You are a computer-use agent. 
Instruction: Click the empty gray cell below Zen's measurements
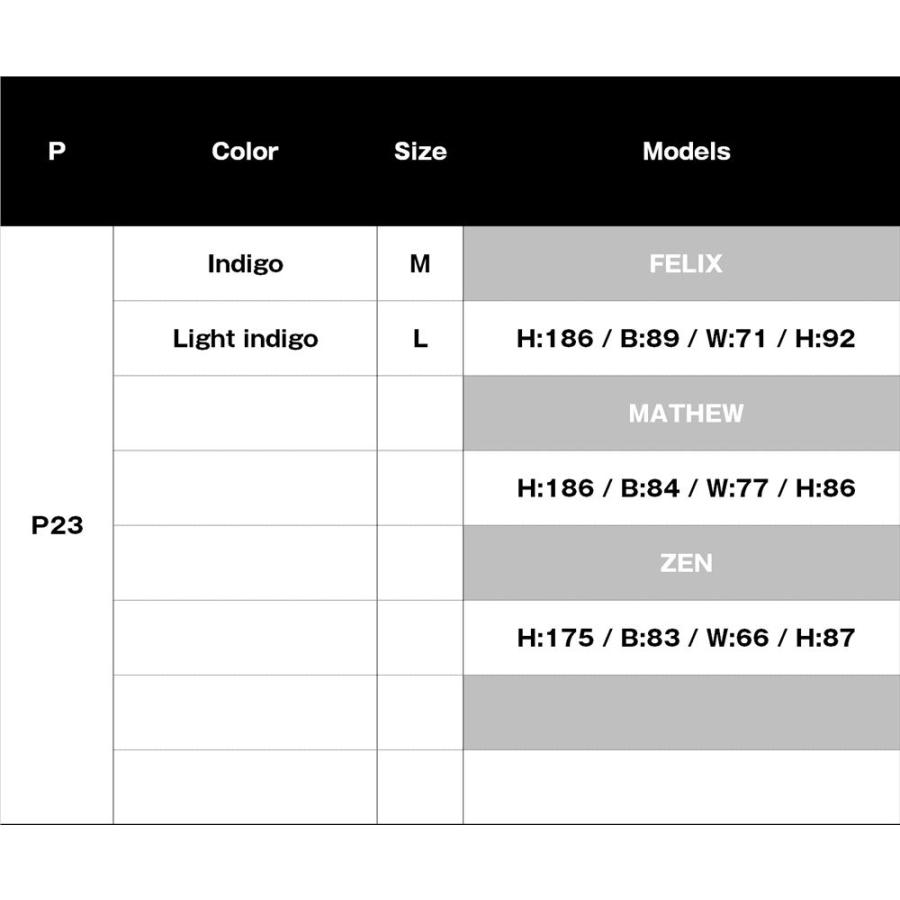[x=686, y=712]
